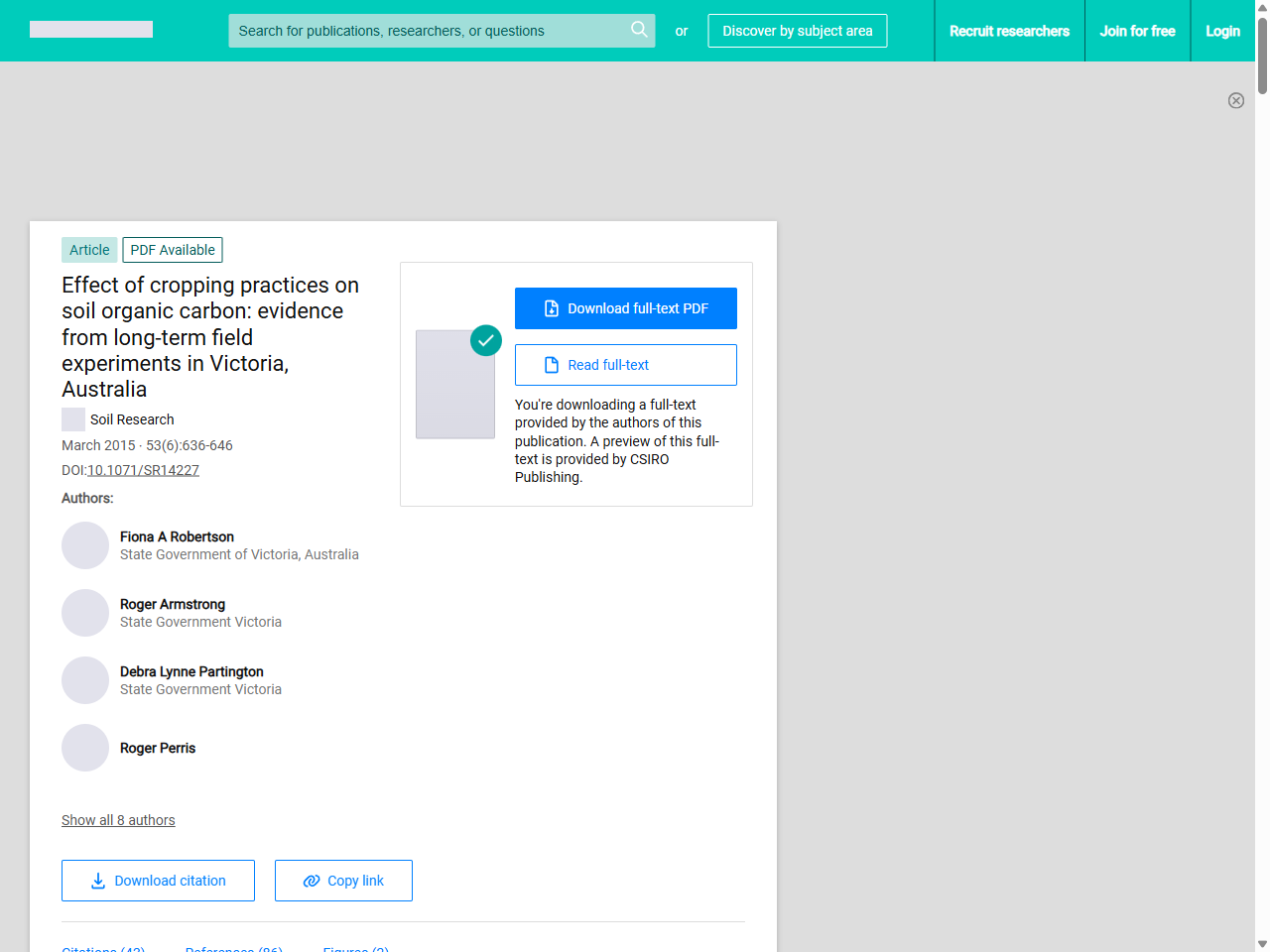Click Fiona A Robertson's avatar
The image size is (1270, 952).
coord(85,545)
